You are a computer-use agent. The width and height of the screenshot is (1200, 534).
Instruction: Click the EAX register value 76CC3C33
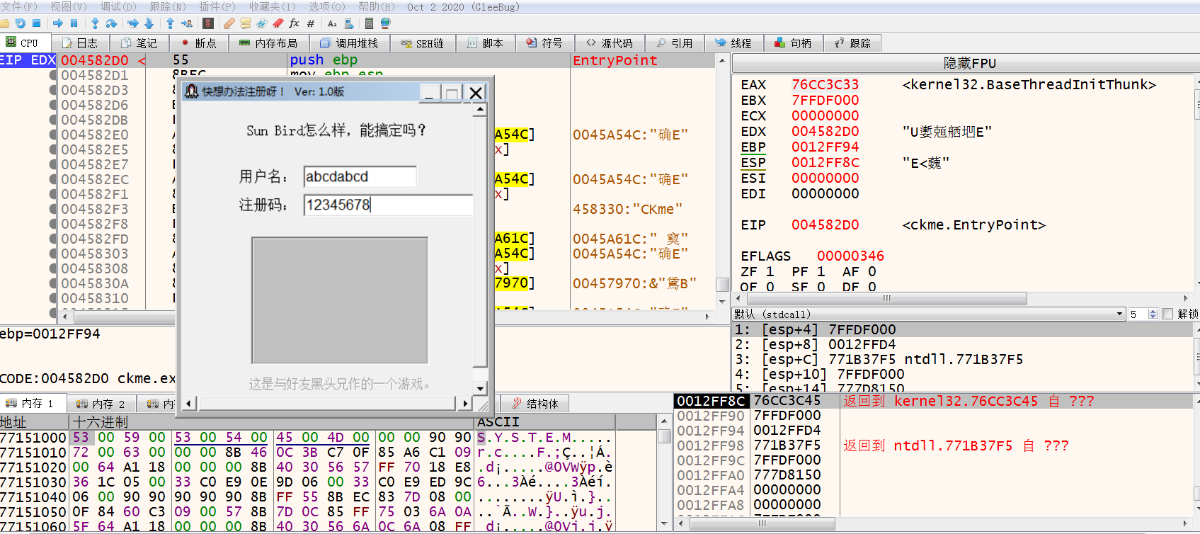[x=825, y=85]
